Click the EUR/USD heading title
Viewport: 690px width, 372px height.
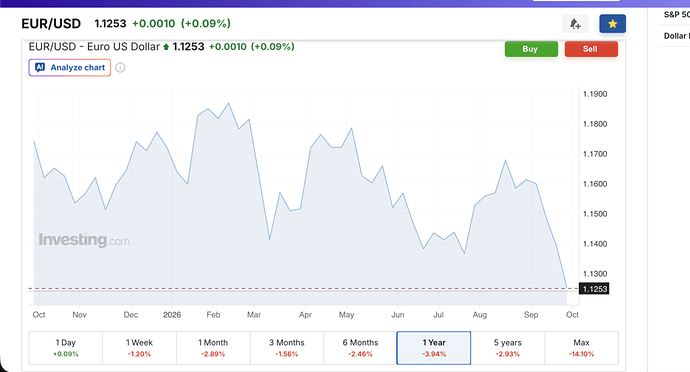click(51, 23)
